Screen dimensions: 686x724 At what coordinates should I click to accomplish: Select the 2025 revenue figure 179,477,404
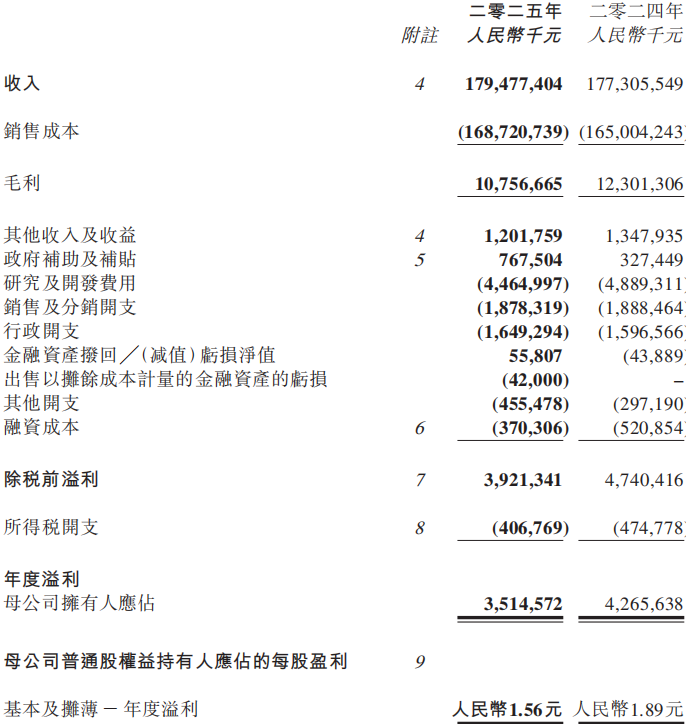click(514, 84)
